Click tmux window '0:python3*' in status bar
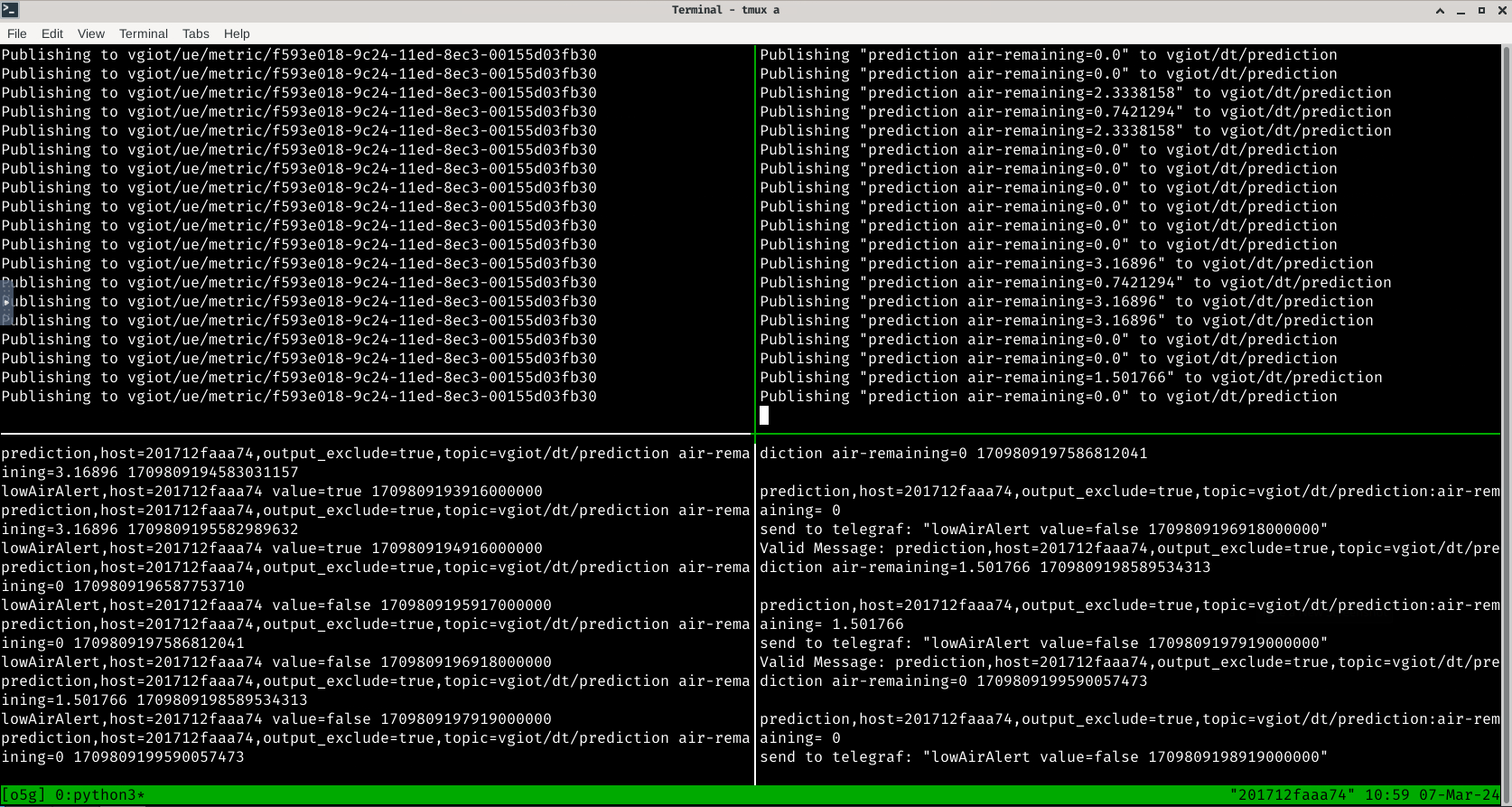This screenshot has height=807, width=1512. click(x=100, y=795)
